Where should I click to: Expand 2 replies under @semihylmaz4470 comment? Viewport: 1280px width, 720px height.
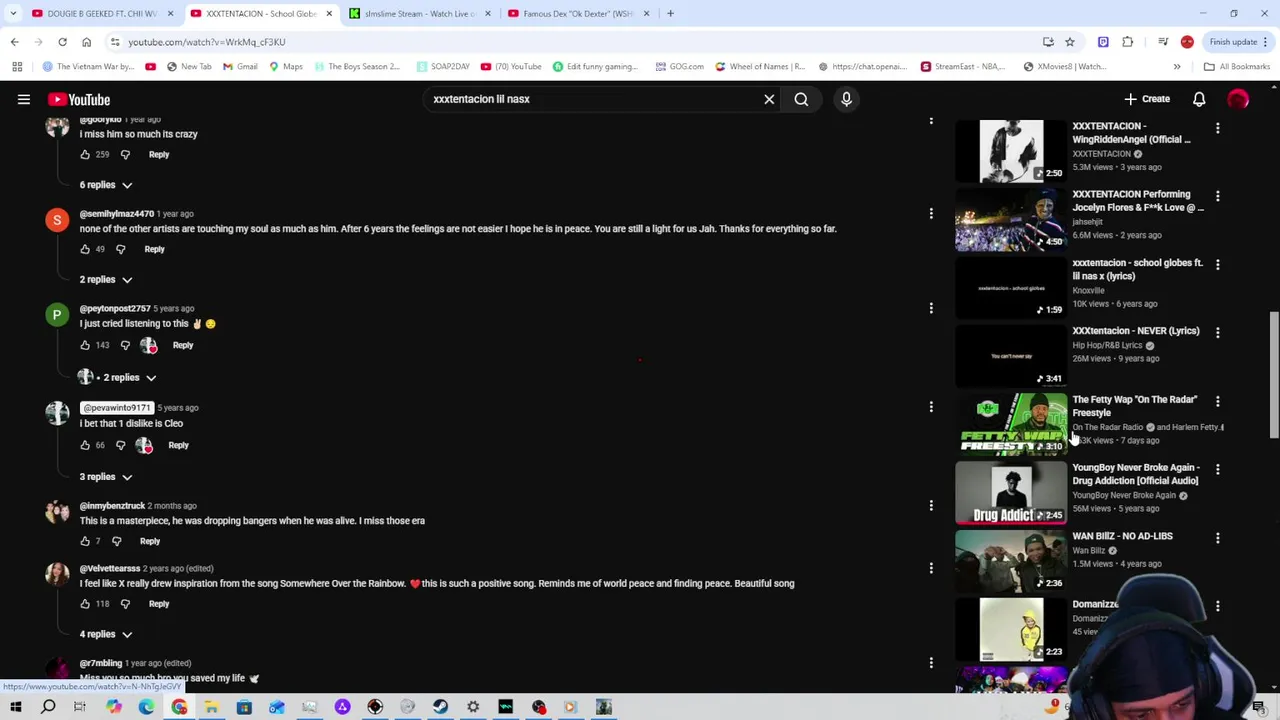click(106, 280)
